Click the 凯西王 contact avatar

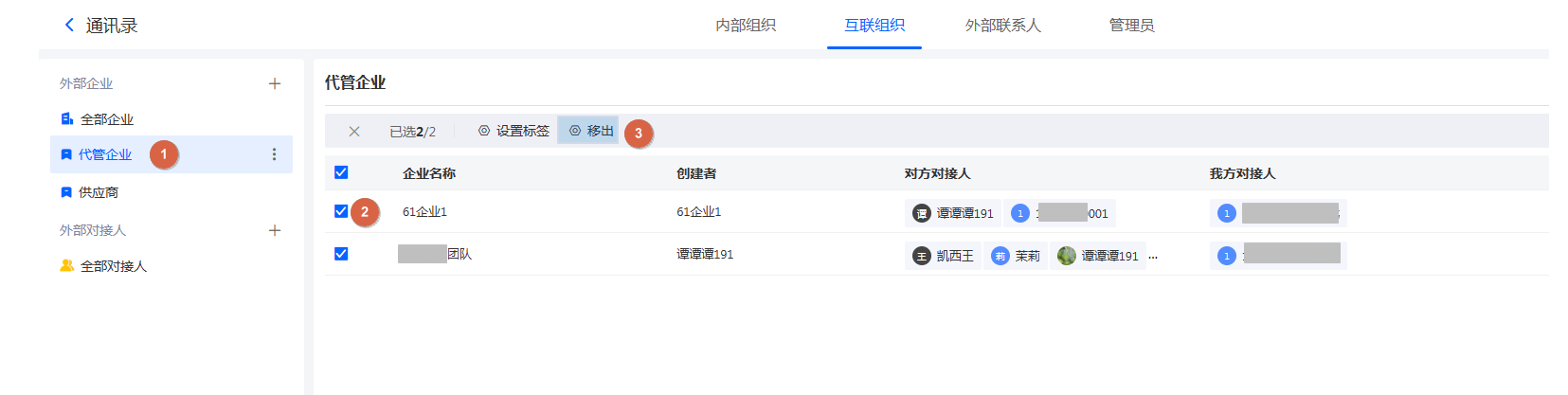click(x=922, y=256)
